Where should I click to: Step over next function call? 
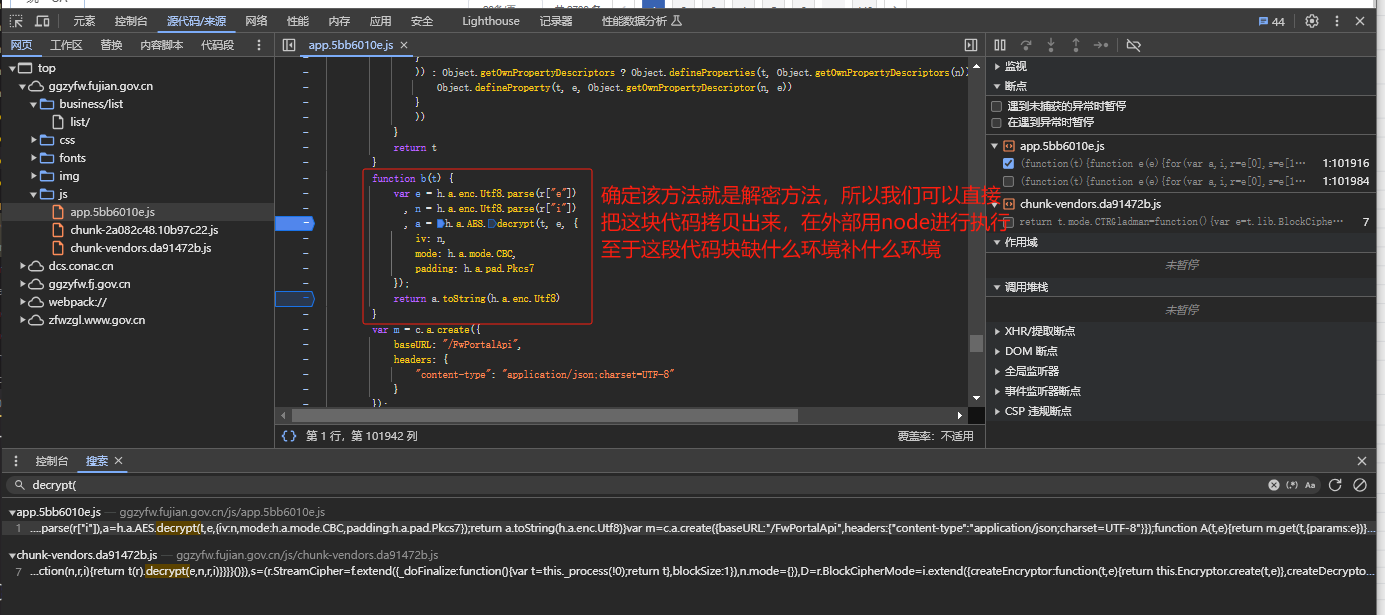pos(1026,45)
